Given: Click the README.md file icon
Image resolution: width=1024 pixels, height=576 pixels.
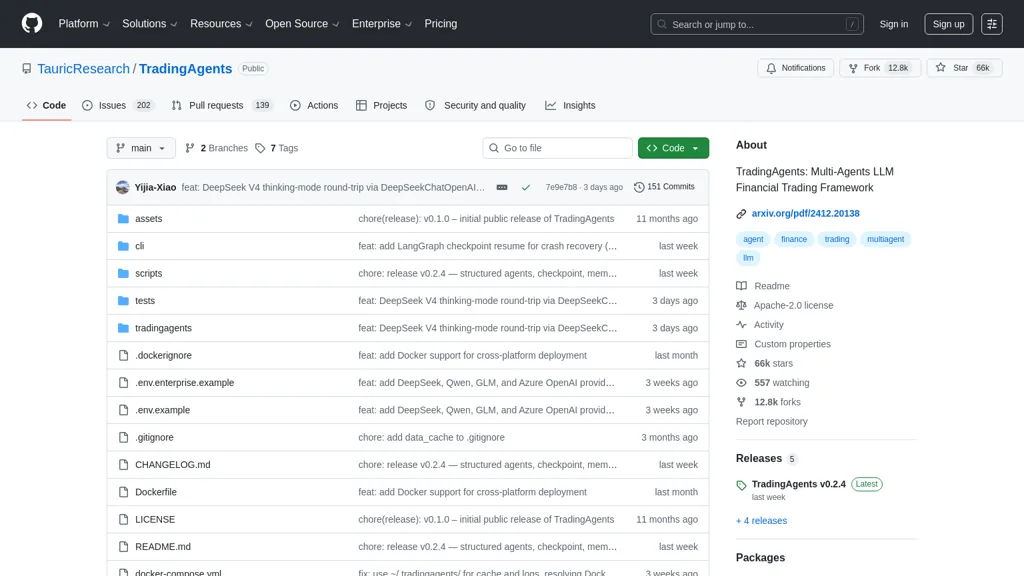Looking at the screenshot, I should click(x=123, y=547).
